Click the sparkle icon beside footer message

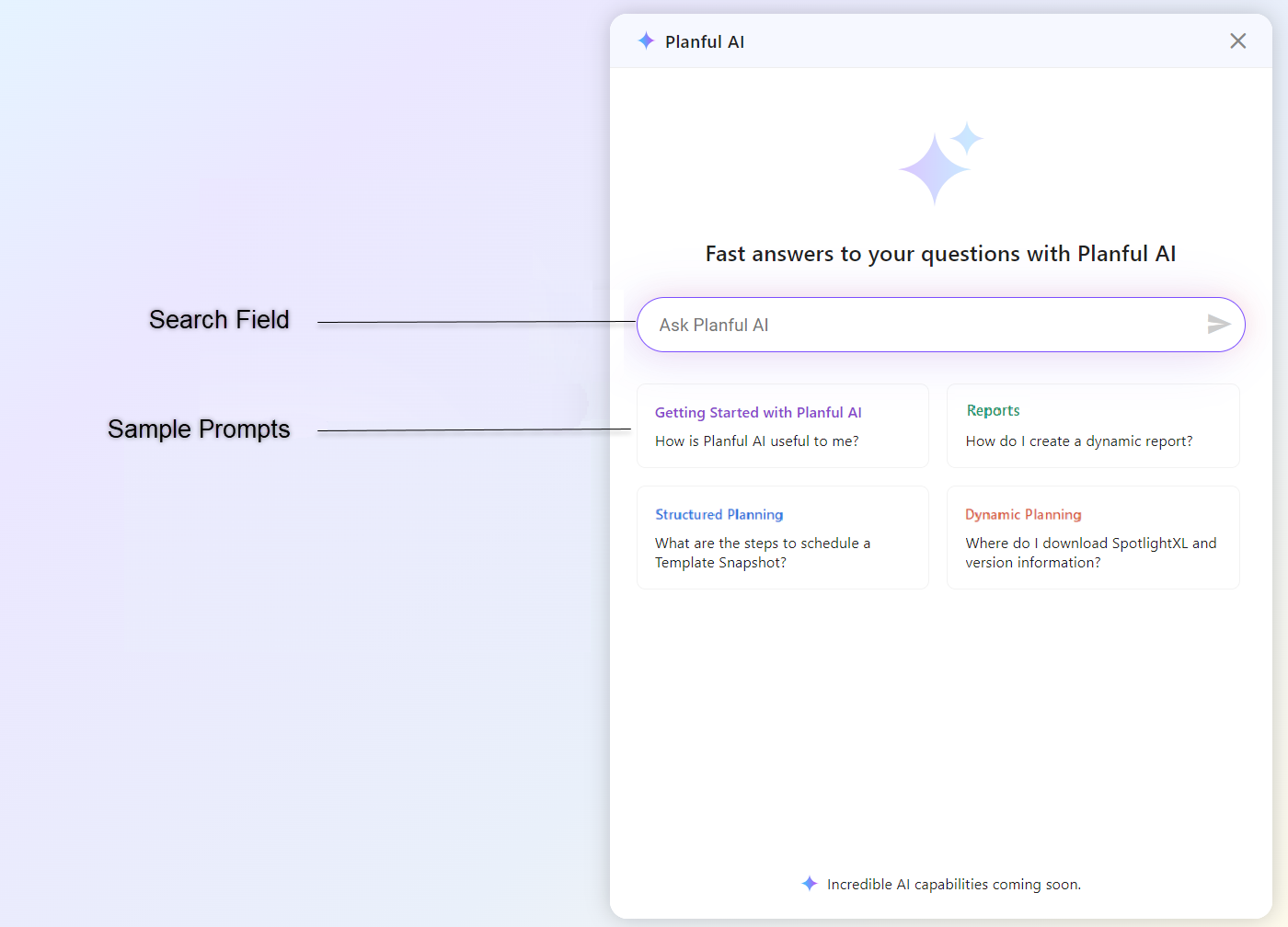click(x=810, y=884)
